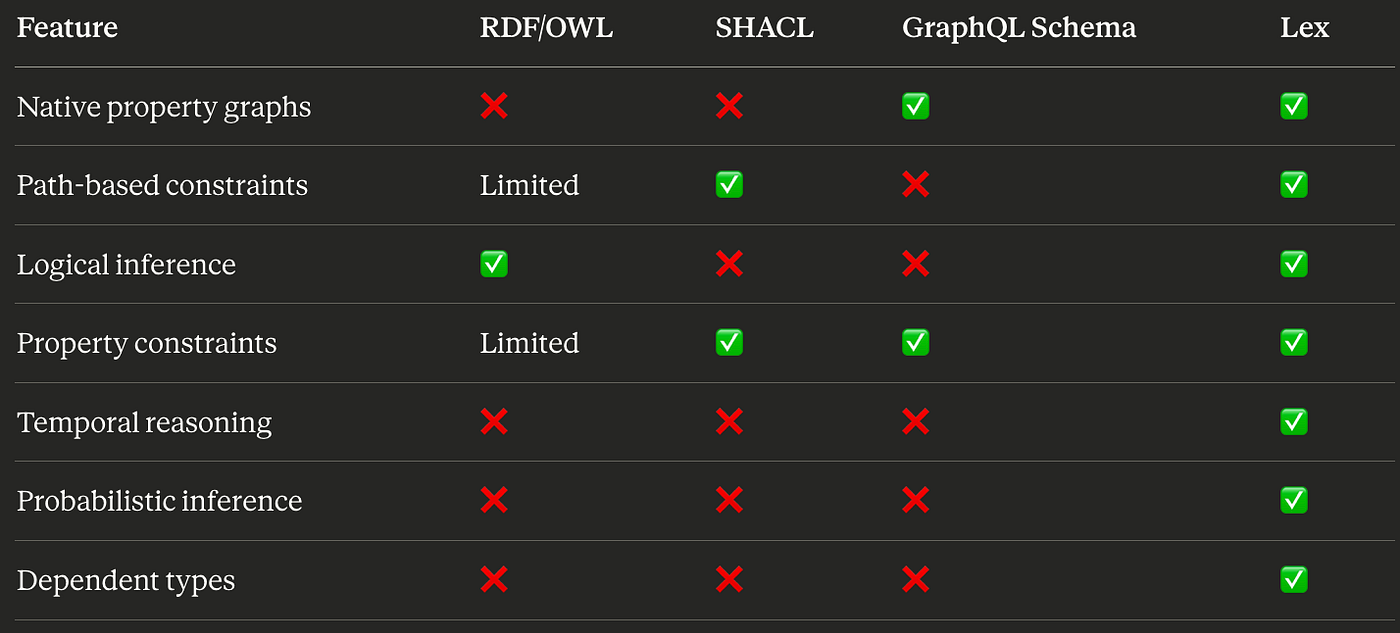Click the SHACL column header
Screen dimensions: 1400x633
(764, 28)
